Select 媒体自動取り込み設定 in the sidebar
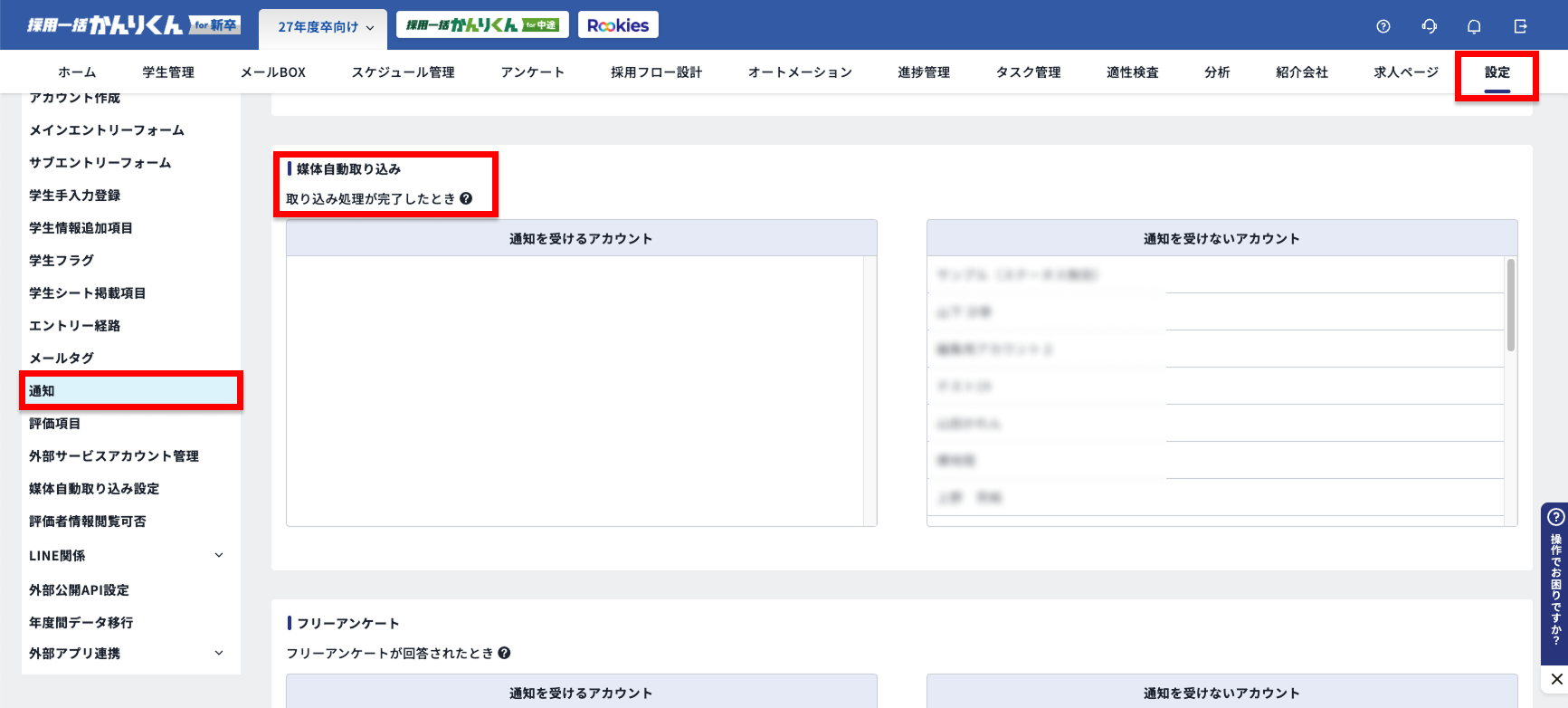Image resolution: width=1568 pixels, height=708 pixels. point(94,489)
